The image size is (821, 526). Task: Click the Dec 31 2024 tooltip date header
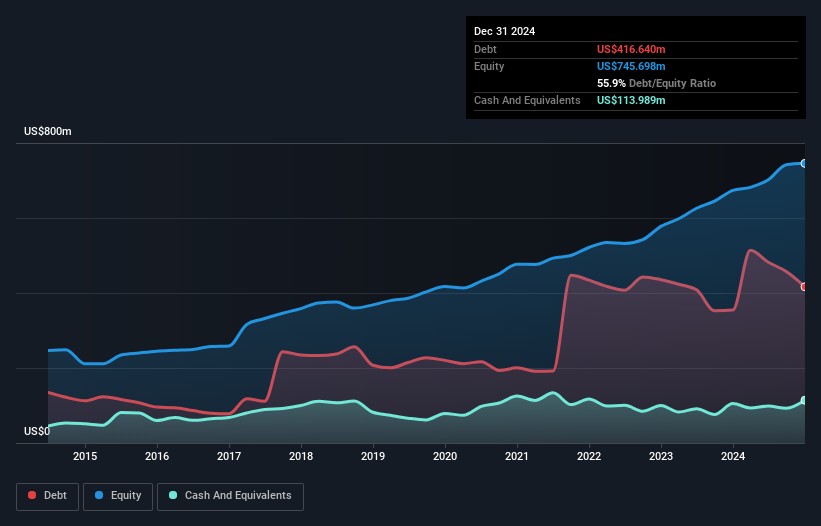tap(504, 31)
